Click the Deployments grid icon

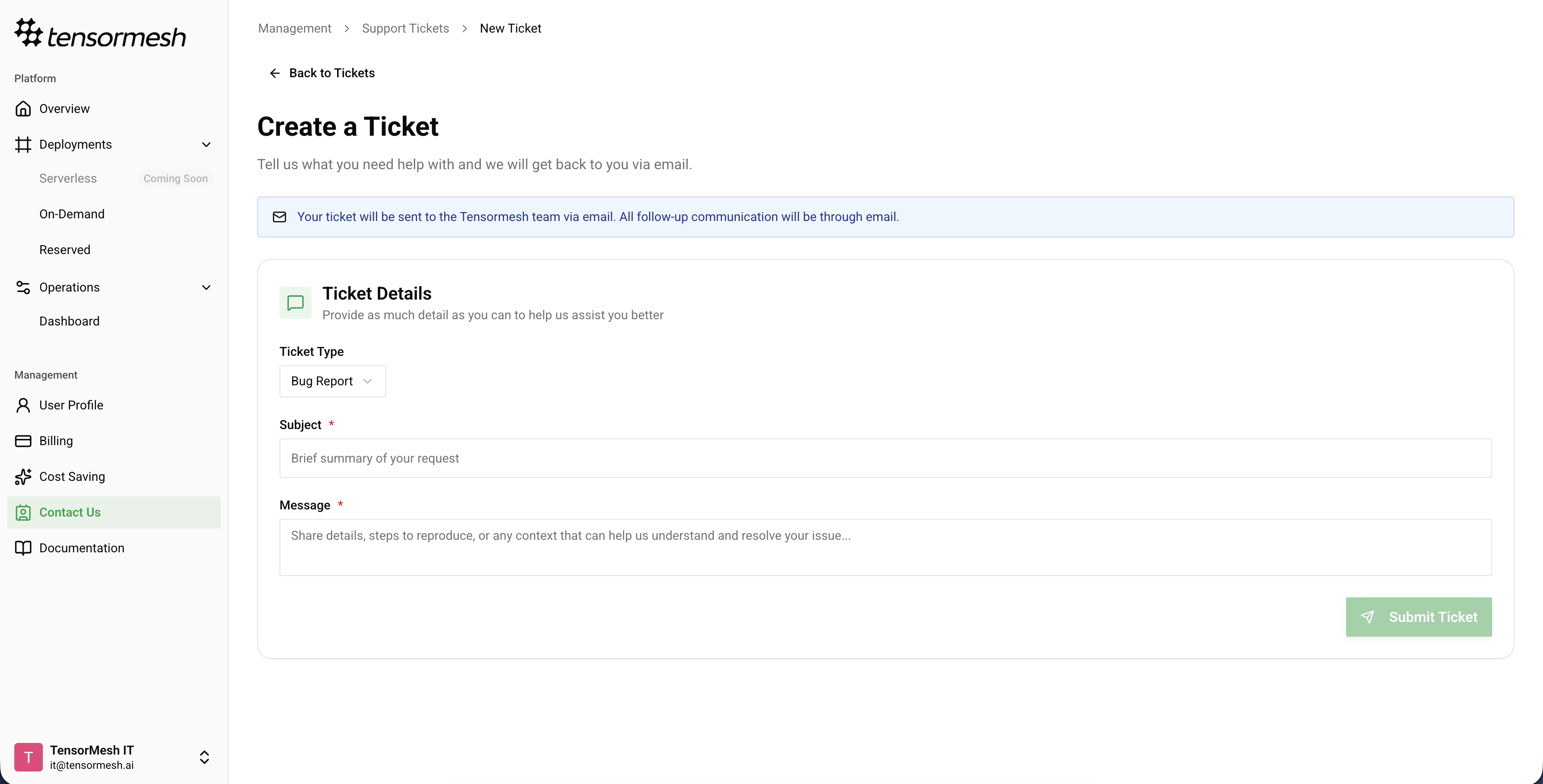coord(23,144)
